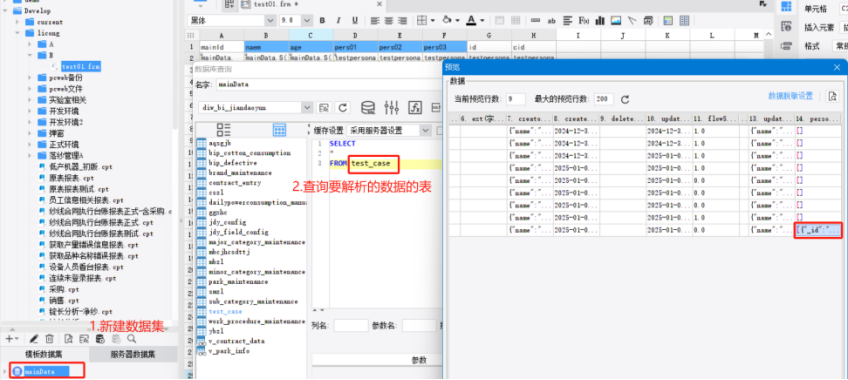Image resolution: width=848 pixels, height=380 pixels.
Task: Toggle italic formatting
Action: coord(339,21)
